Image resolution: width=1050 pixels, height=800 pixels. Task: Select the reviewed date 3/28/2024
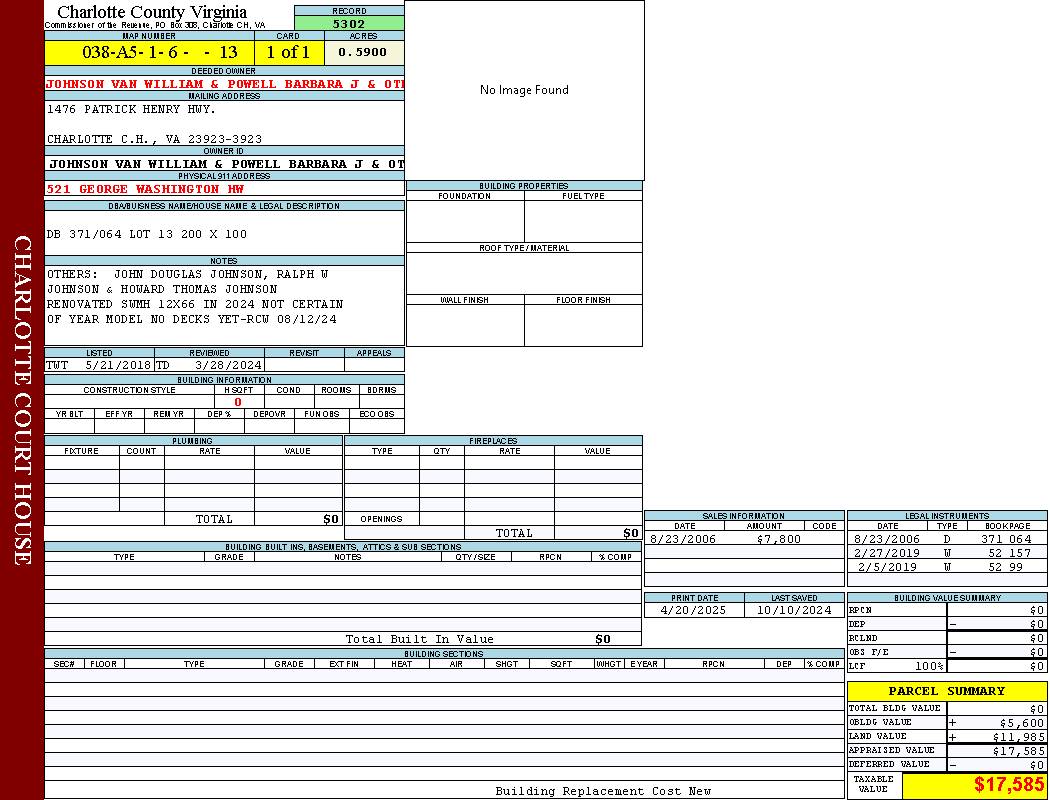(x=228, y=365)
